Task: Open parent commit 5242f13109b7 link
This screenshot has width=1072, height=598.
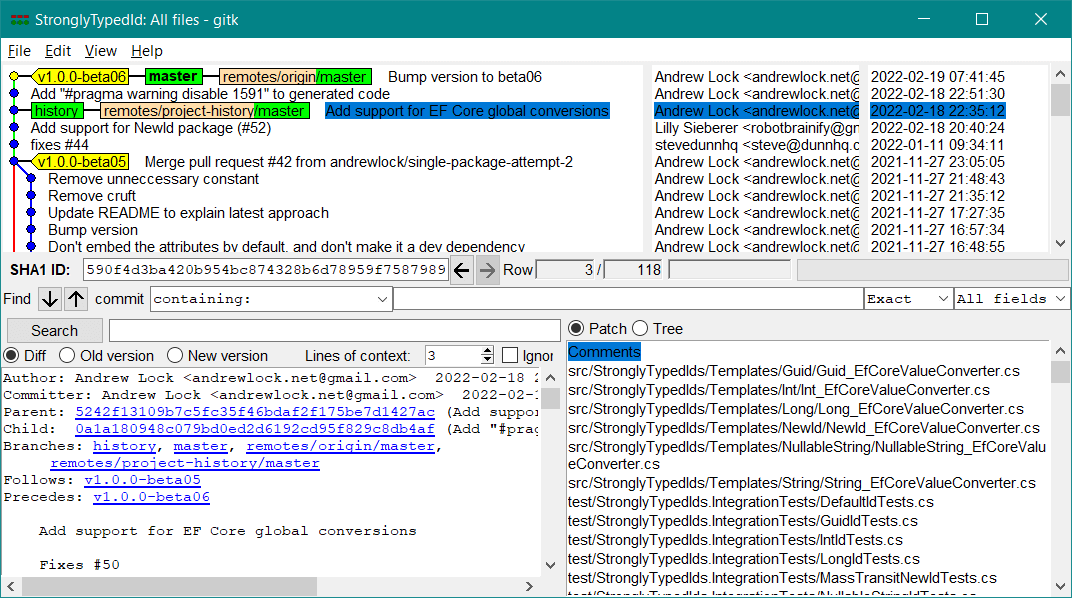Action: (x=255, y=412)
